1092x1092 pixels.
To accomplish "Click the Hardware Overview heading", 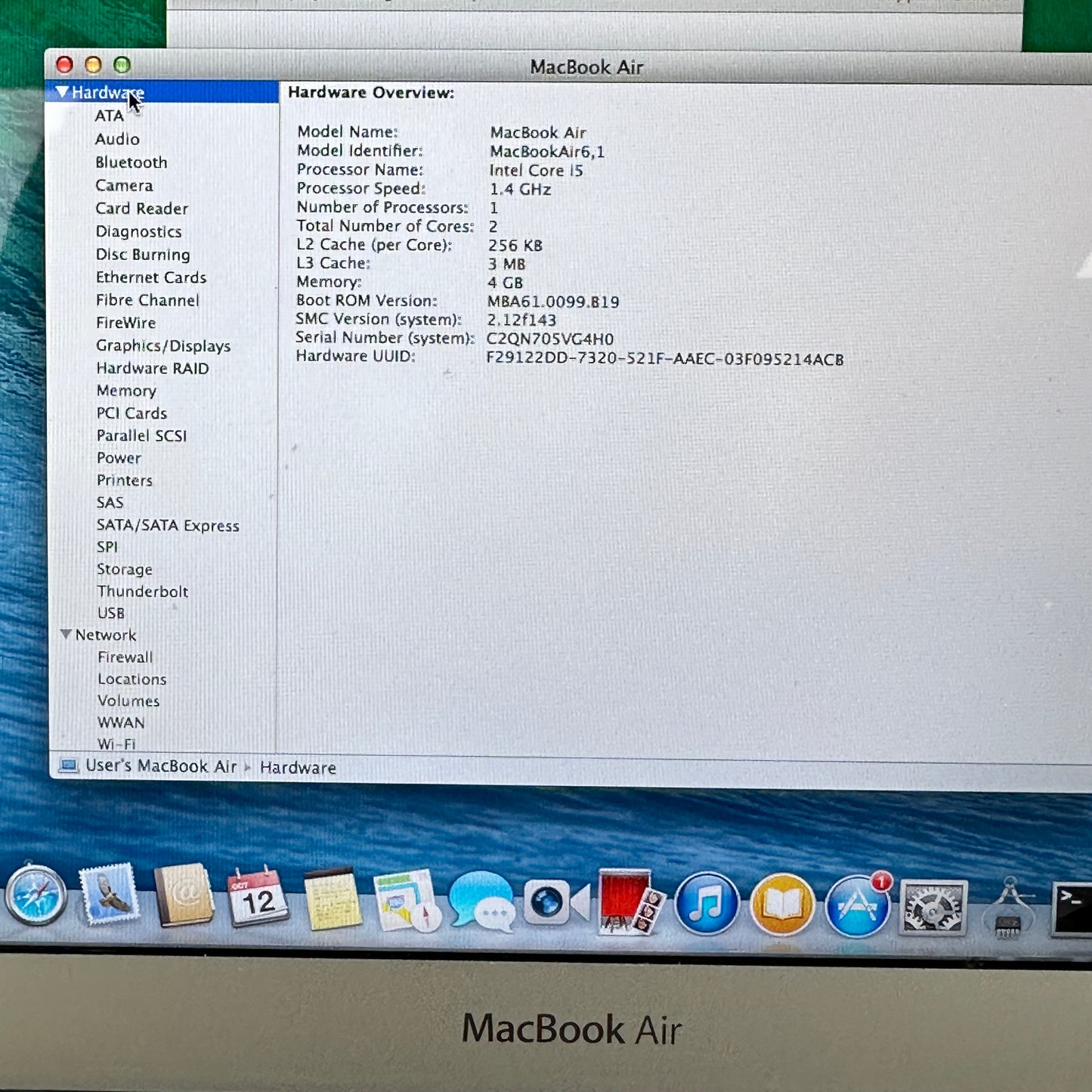I will pos(371,92).
